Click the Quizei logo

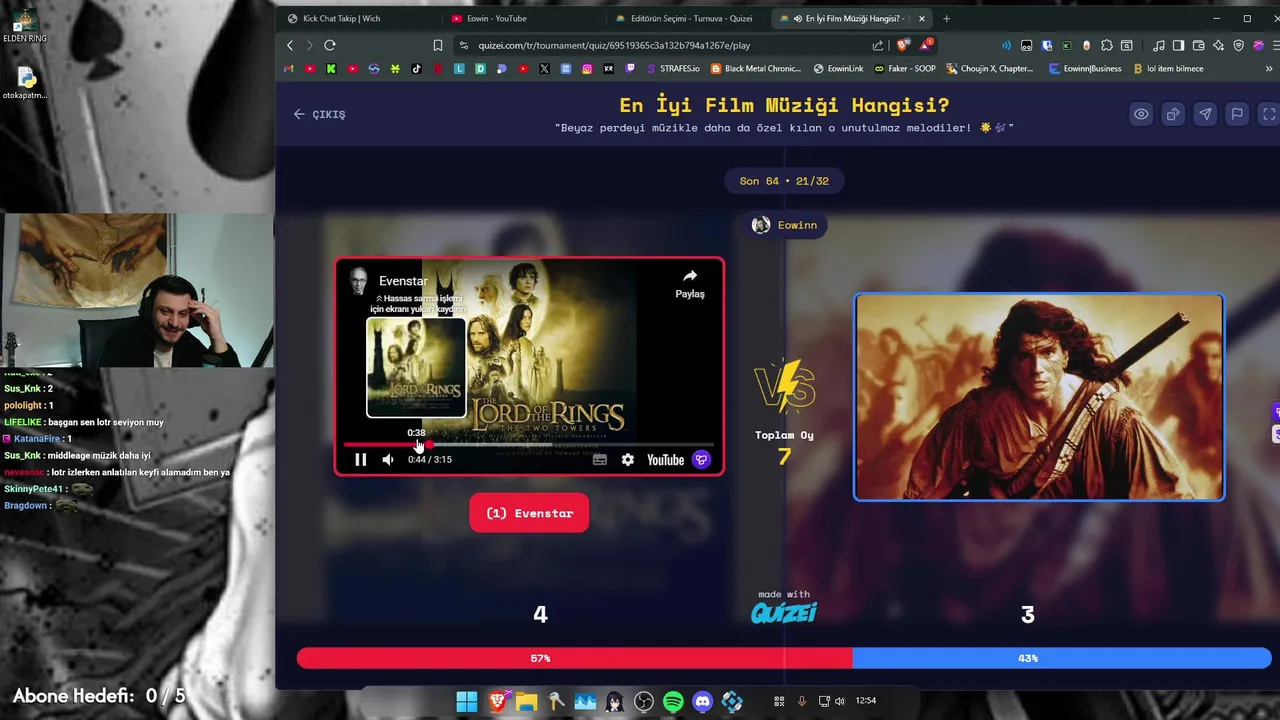(x=784, y=613)
